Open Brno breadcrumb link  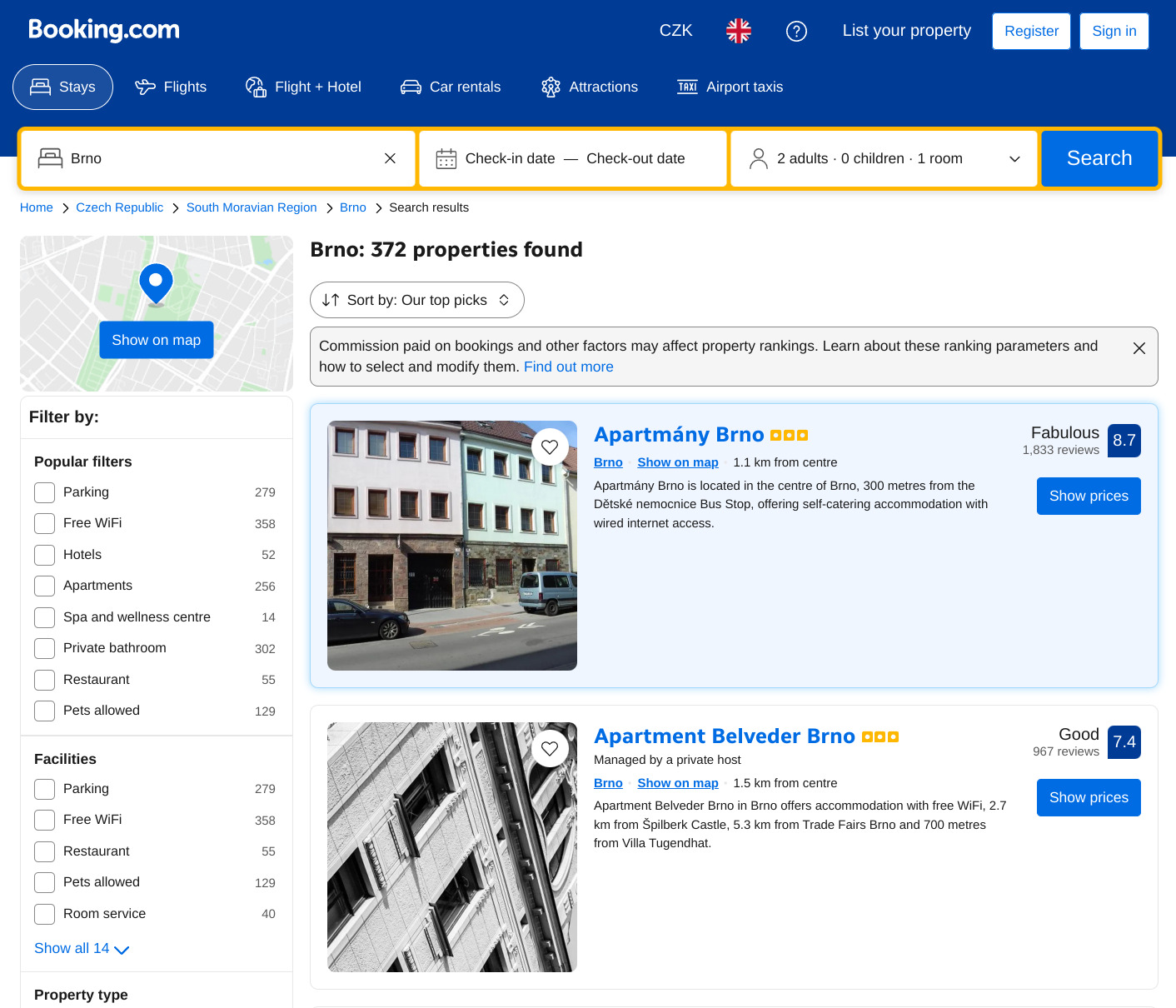coord(353,207)
